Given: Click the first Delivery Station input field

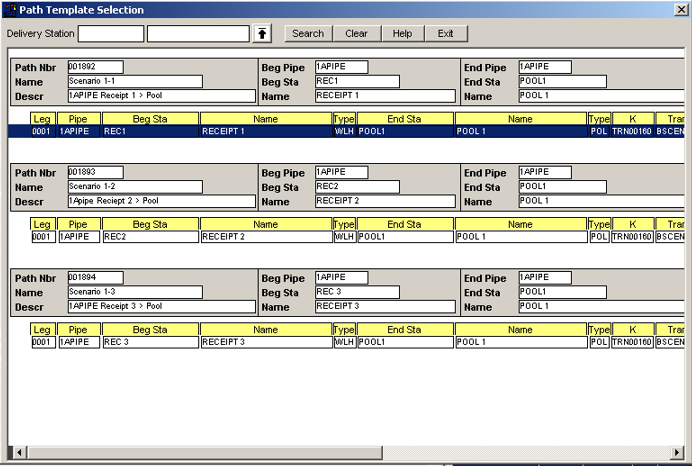Looking at the screenshot, I should pos(111,34).
